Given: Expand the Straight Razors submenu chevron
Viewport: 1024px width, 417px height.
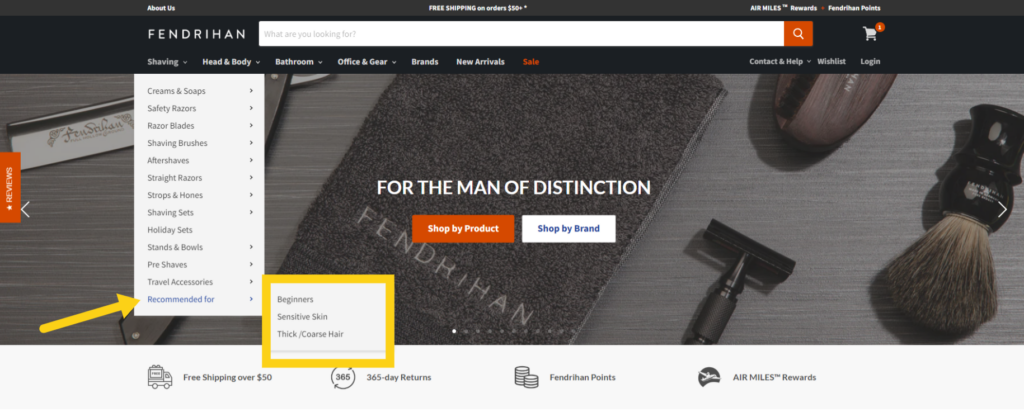Looking at the screenshot, I should [251, 178].
